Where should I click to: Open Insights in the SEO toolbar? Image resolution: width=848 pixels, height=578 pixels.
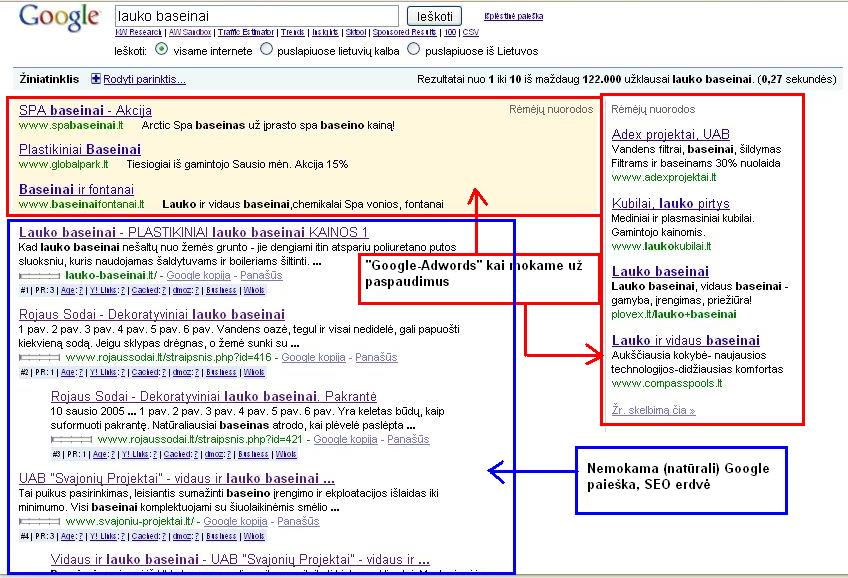(x=325, y=32)
